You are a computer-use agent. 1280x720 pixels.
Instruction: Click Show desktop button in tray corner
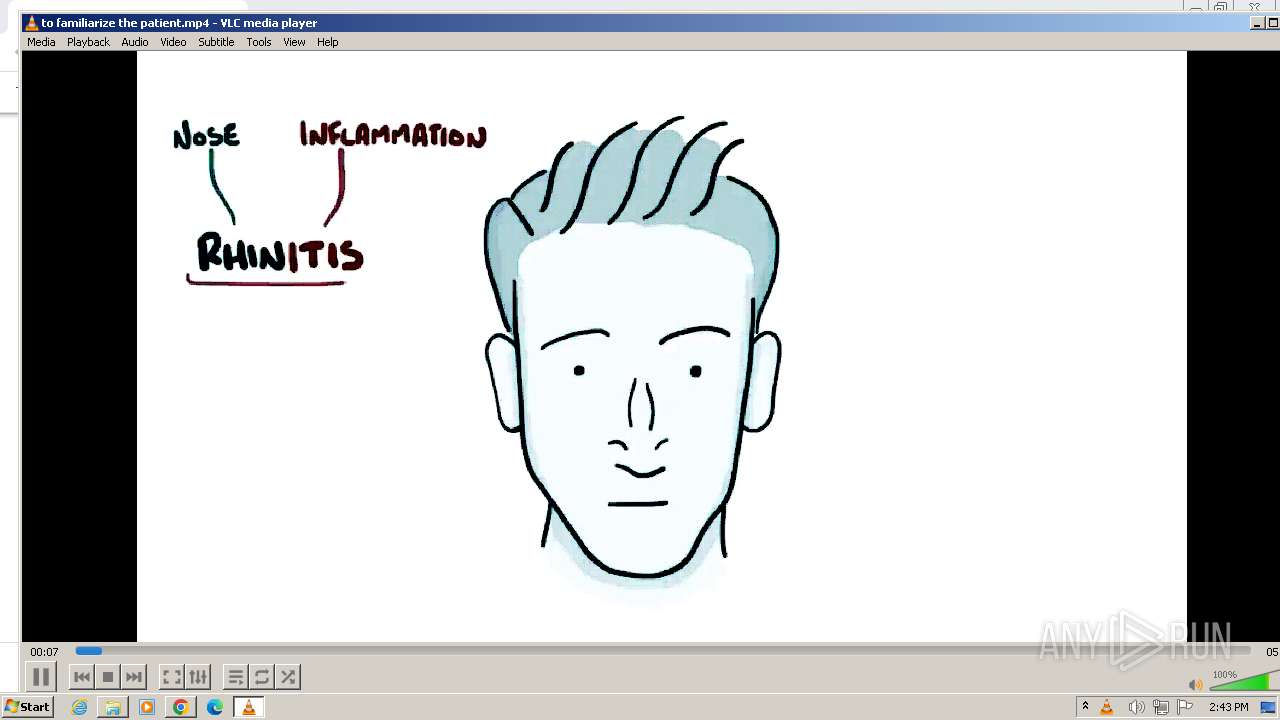(x=1269, y=707)
